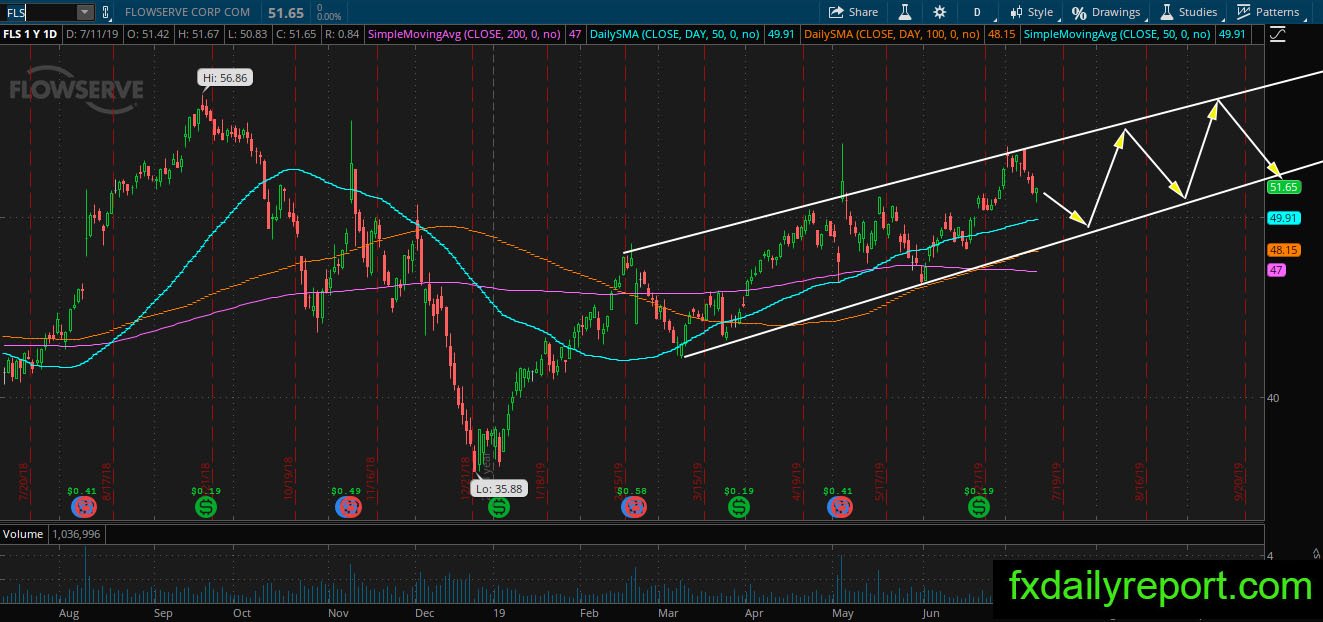Screen dimensions: 1323x622
Task: Click the green 51.65 price axis bubble
Action: [x=1283, y=187]
